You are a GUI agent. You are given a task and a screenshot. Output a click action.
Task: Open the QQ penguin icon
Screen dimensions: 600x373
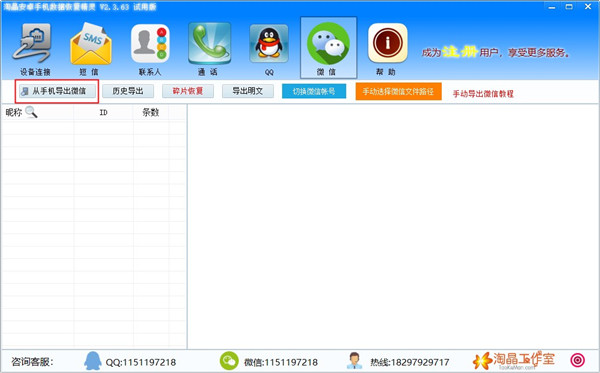[269, 43]
